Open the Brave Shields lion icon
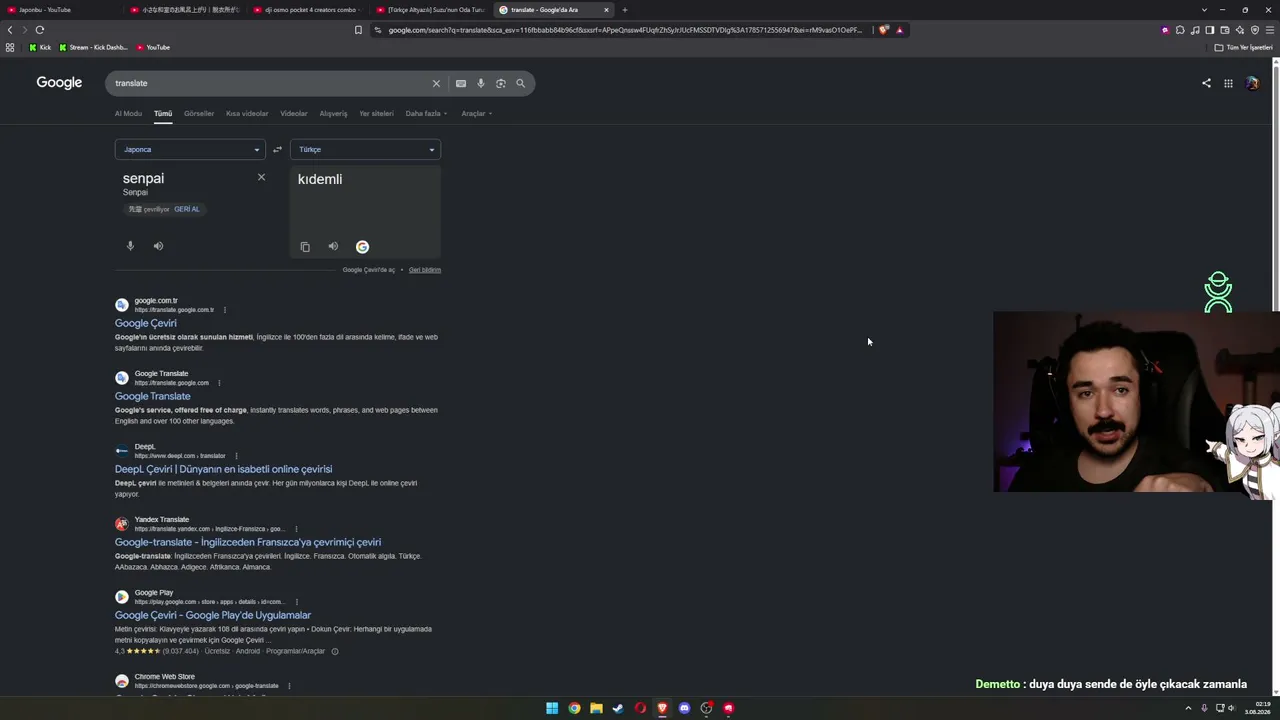 (x=883, y=30)
